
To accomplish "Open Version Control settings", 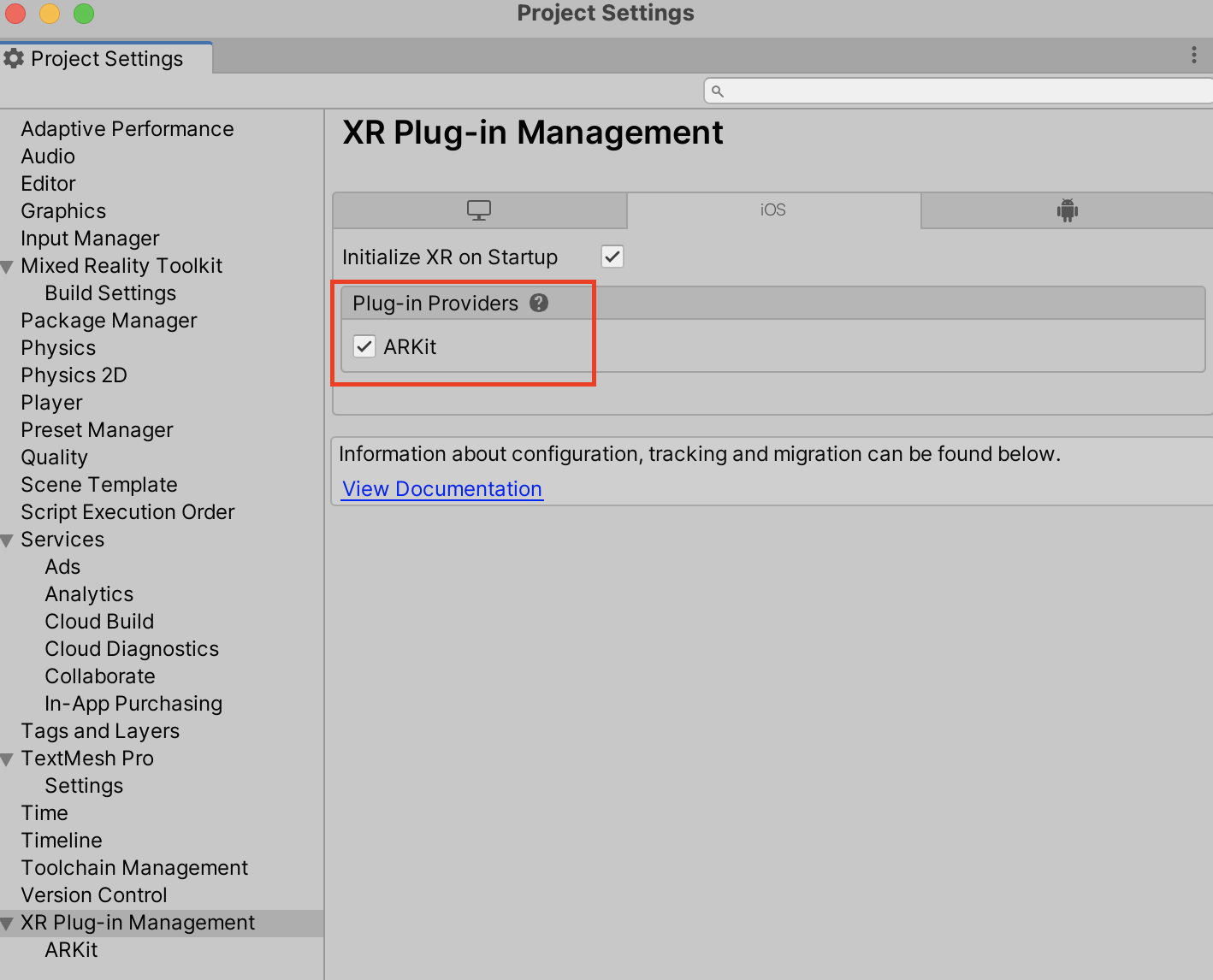I will pos(94,895).
